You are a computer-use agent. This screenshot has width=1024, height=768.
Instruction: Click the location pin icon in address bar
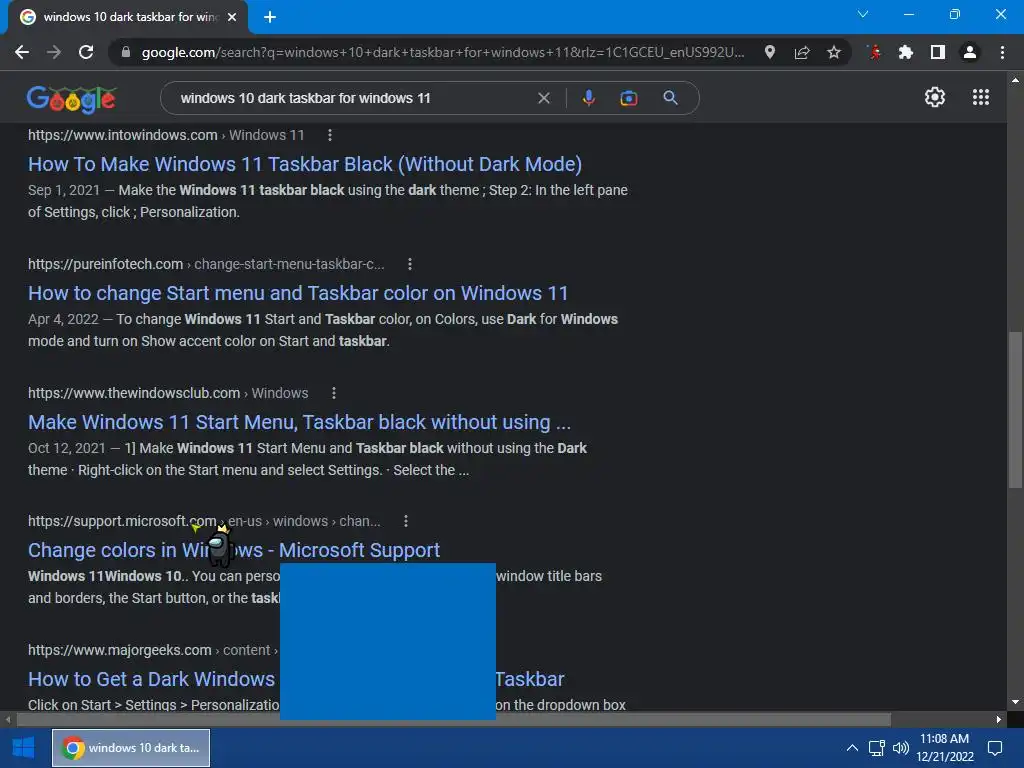pos(770,52)
